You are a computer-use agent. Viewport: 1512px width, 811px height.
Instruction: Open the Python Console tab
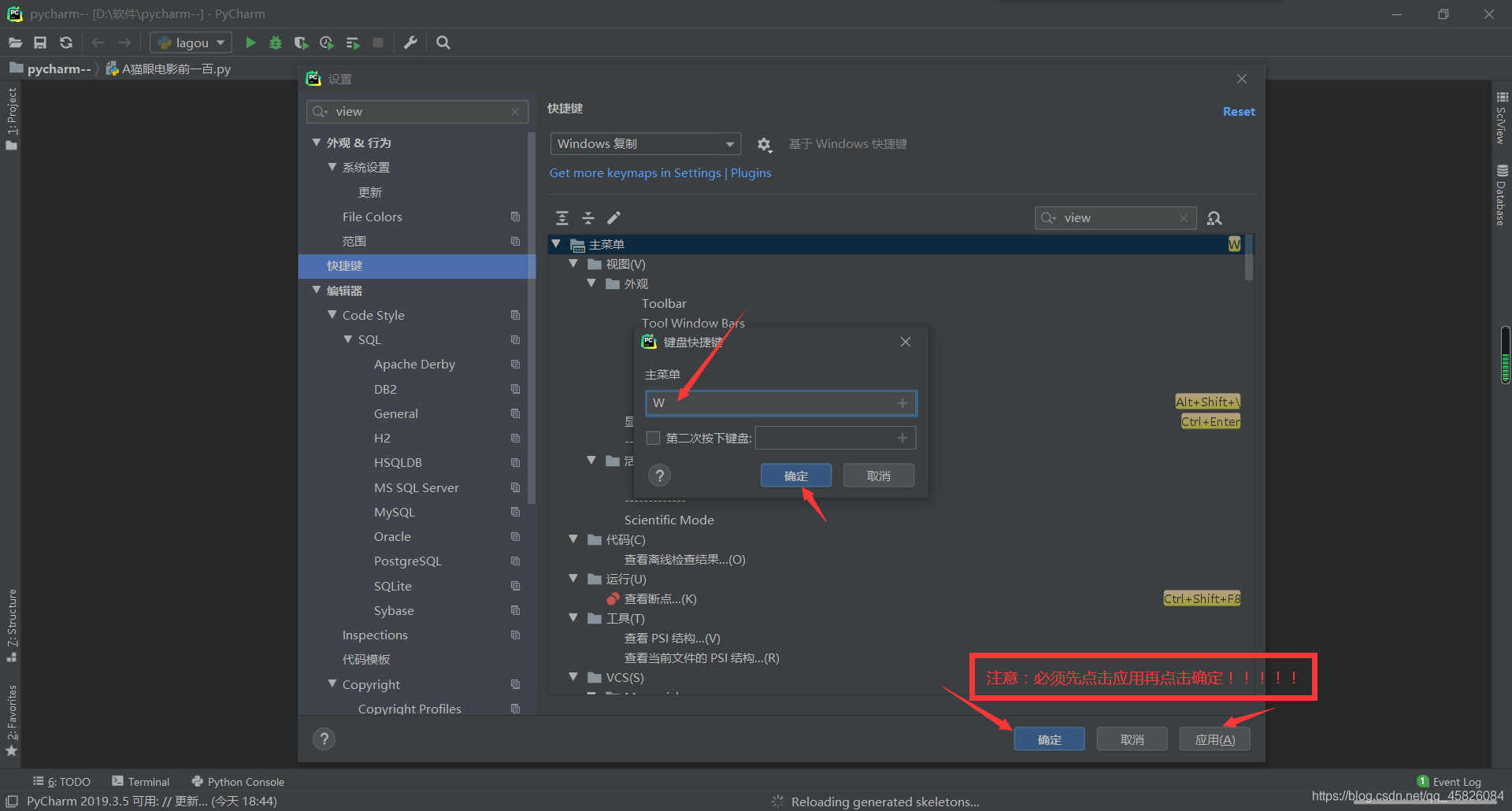click(x=238, y=782)
